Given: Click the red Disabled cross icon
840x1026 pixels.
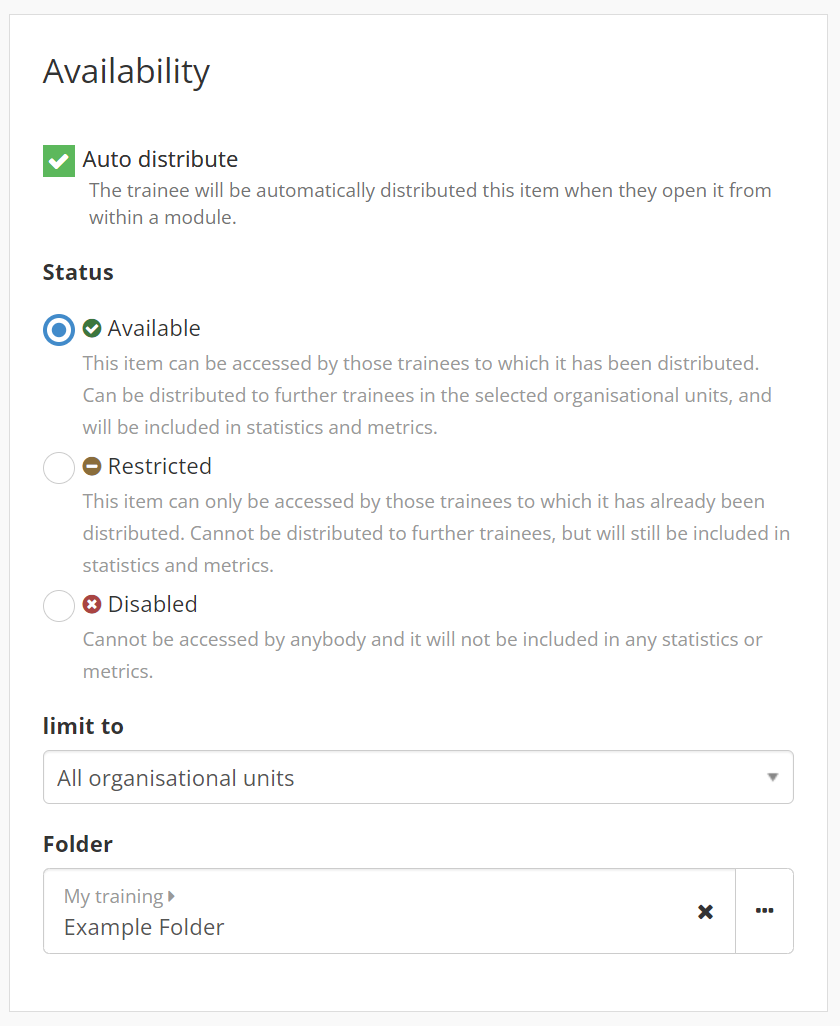Looking at the screenshot, I should click(x=92, y=605).
